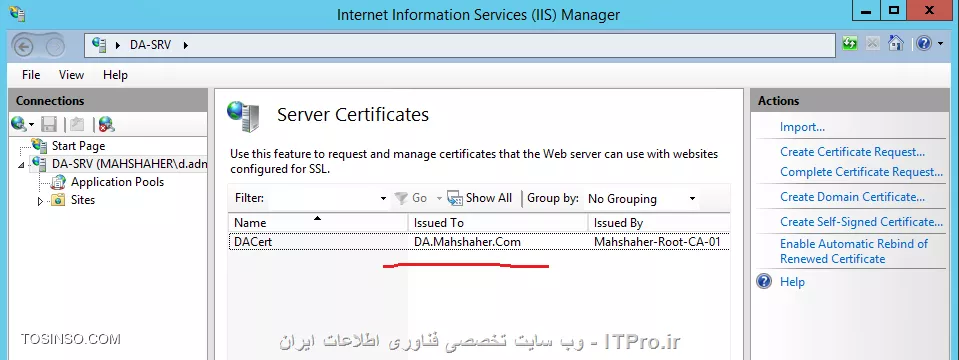Click Enable Automatic Rebind of Renewed Certificate
This screenshot has width=959, height=360.
pyautogui.click(x=854, y=251)
